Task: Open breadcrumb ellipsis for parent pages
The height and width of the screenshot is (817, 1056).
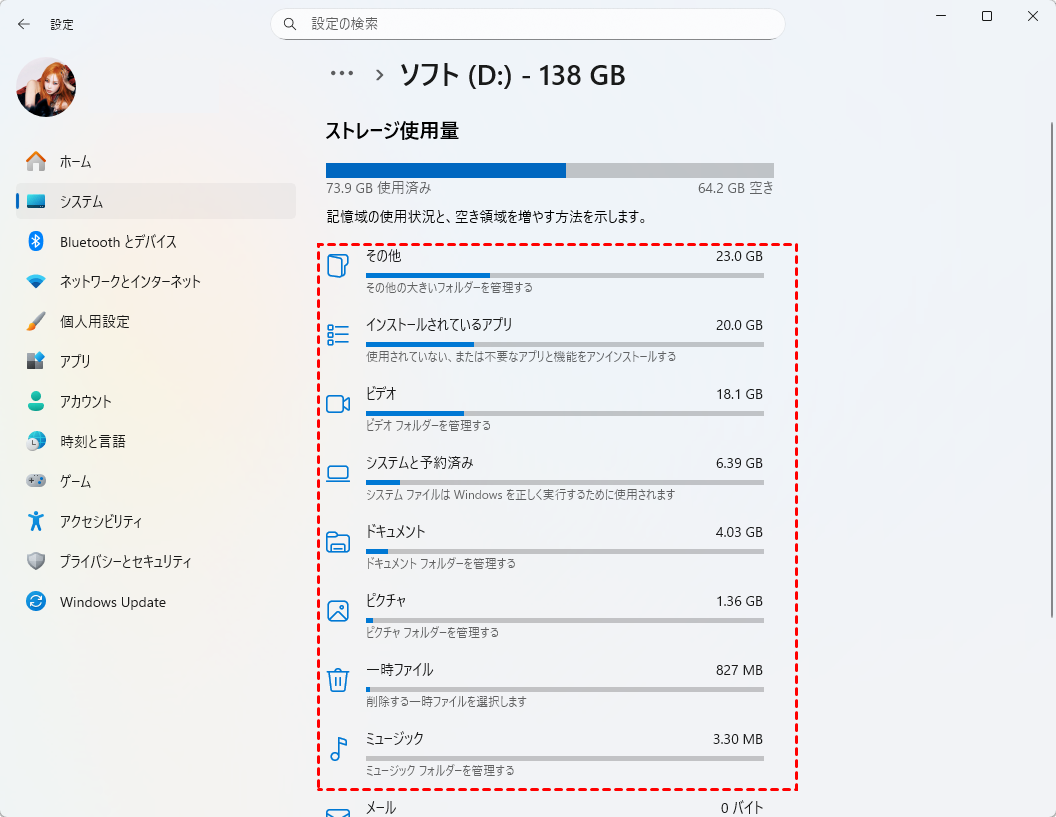Action: pyautogui.click(x=342, y=74)
